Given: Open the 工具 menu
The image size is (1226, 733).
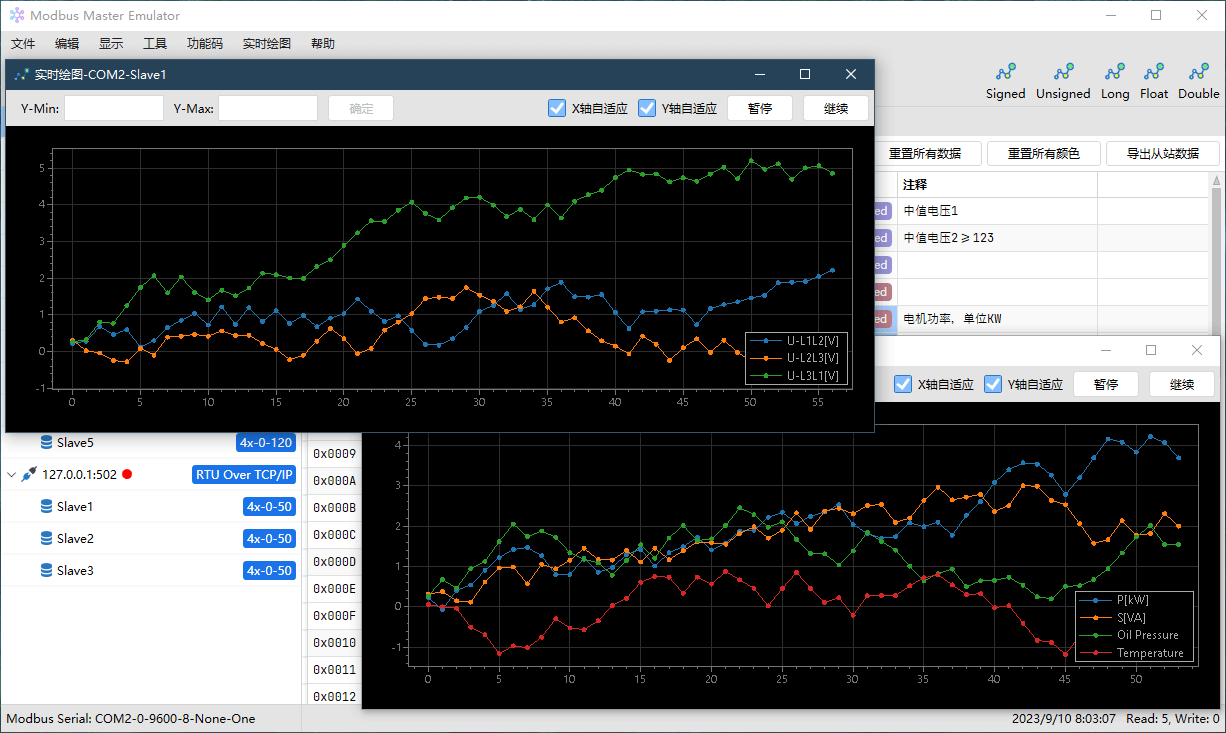Looking at the screenshot, I should point(155,44).
